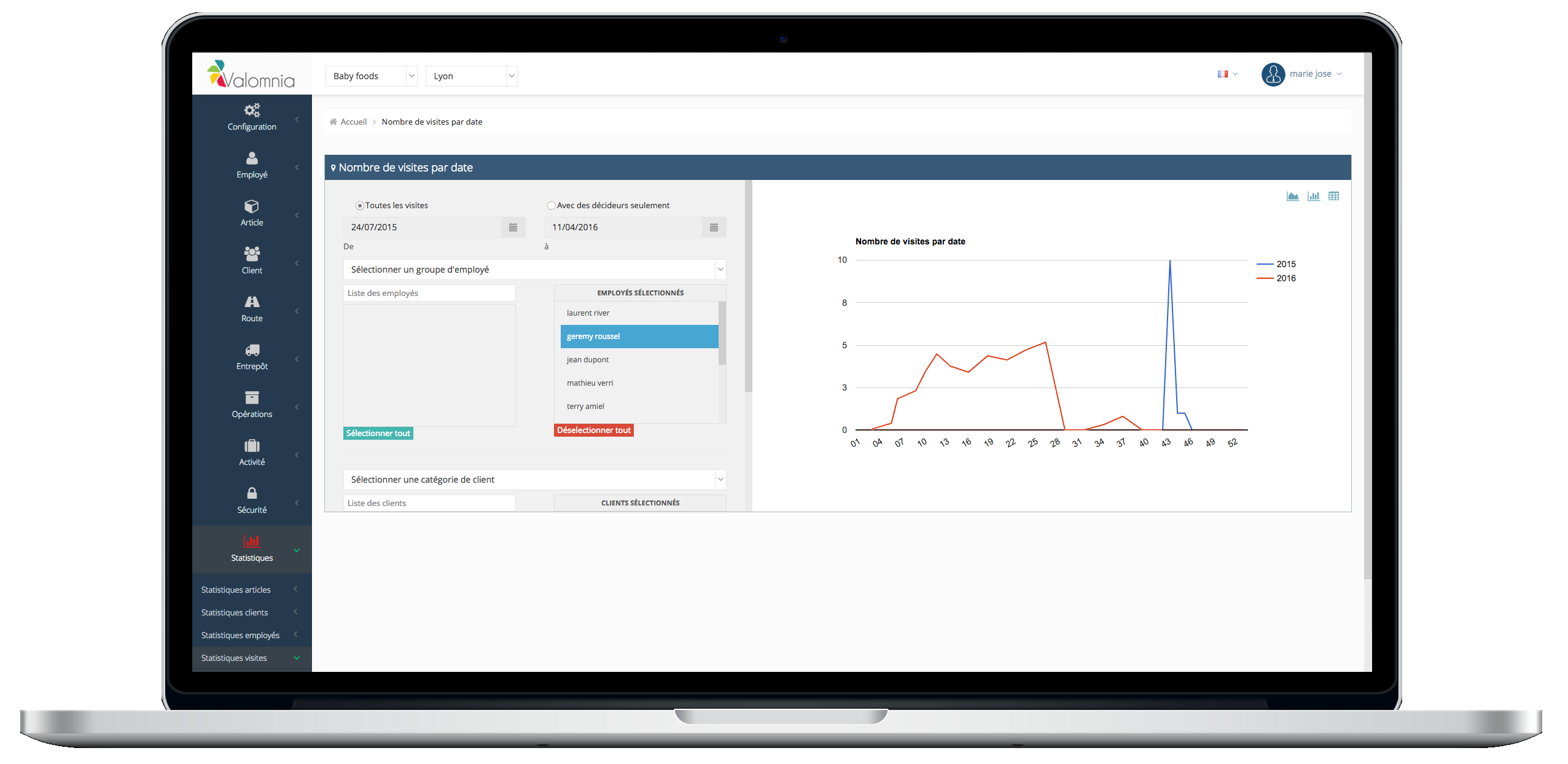Switch chart to bar graph icon
This screenshot has width=1568, height=764.
point(1313,197)
